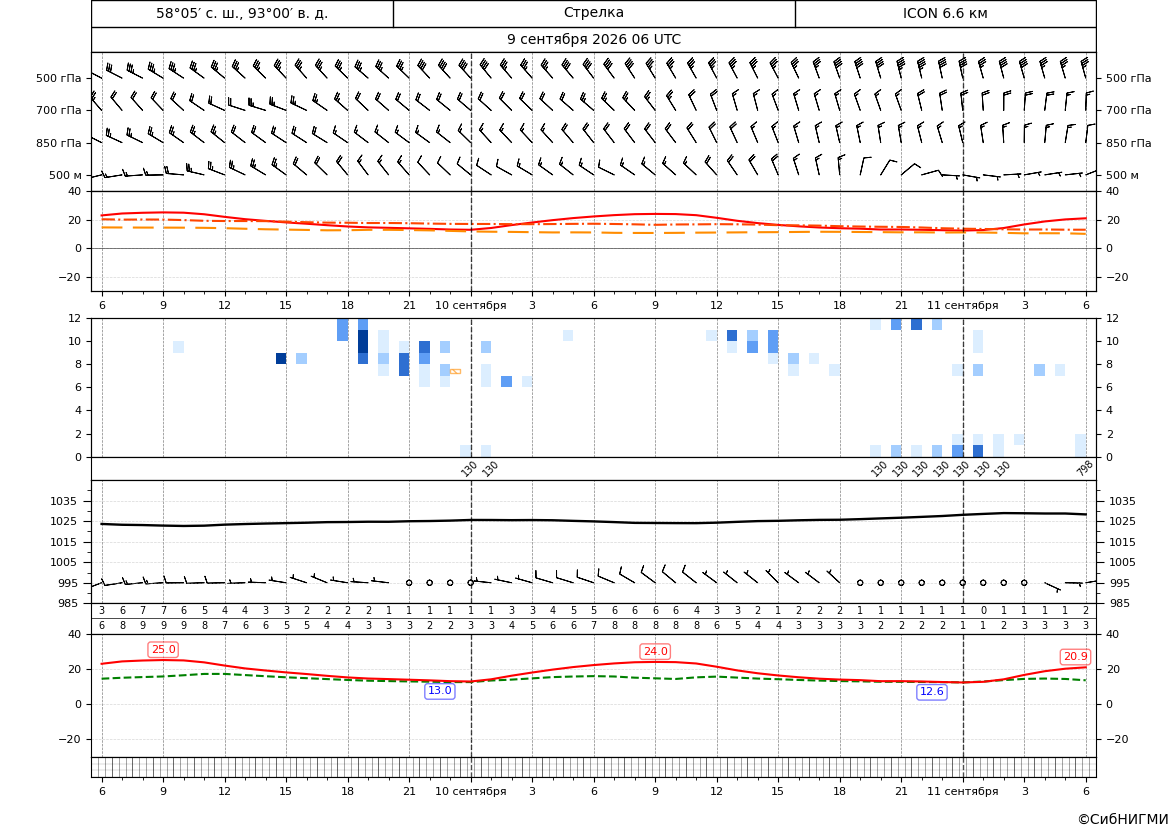Screen dimensions: 1169x827
Task: Select the ICON 6.6 км model cell
Action: [x=945, y=13]
